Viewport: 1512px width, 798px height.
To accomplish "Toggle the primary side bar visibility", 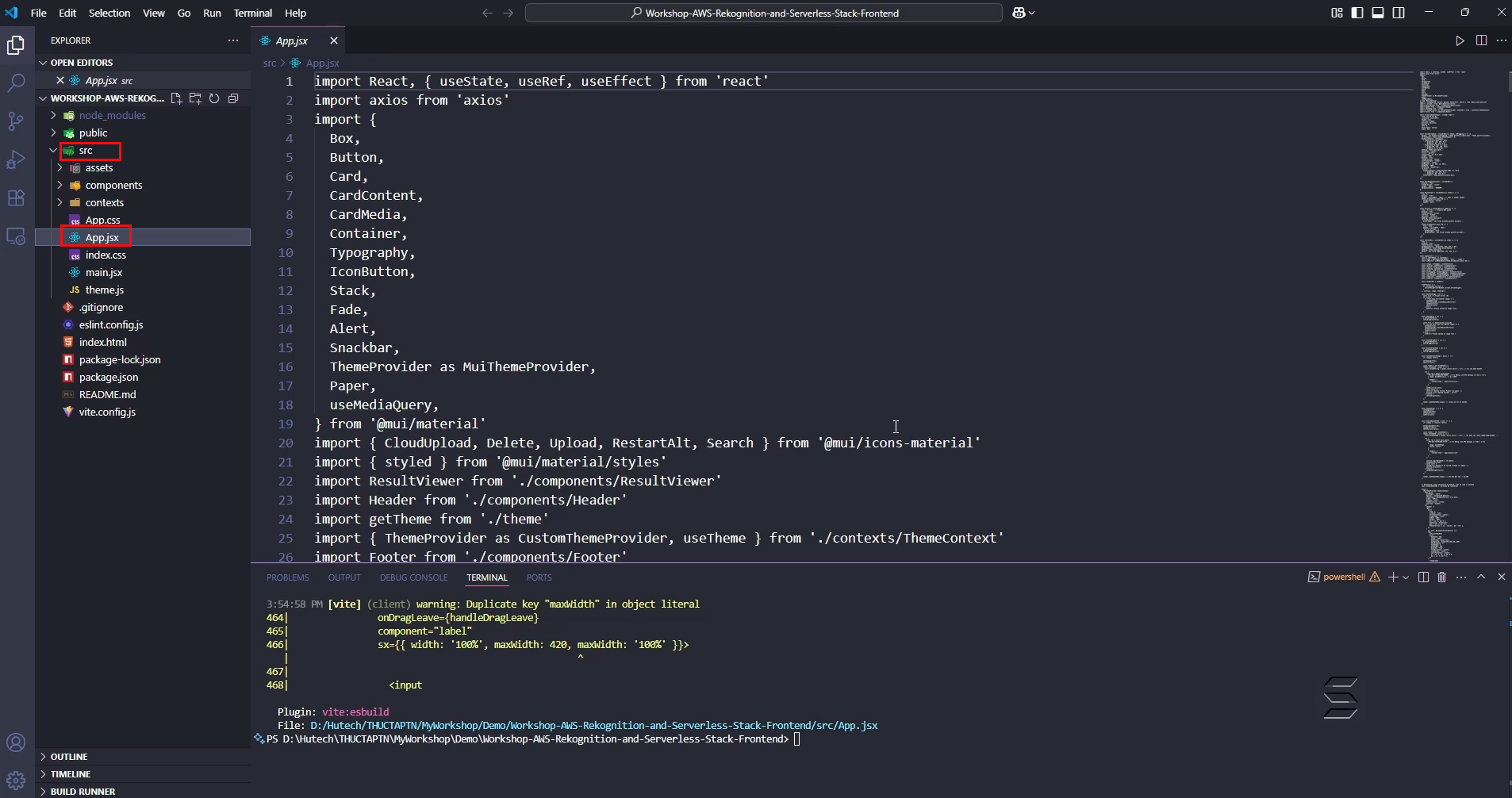I will pos(1357,13).
